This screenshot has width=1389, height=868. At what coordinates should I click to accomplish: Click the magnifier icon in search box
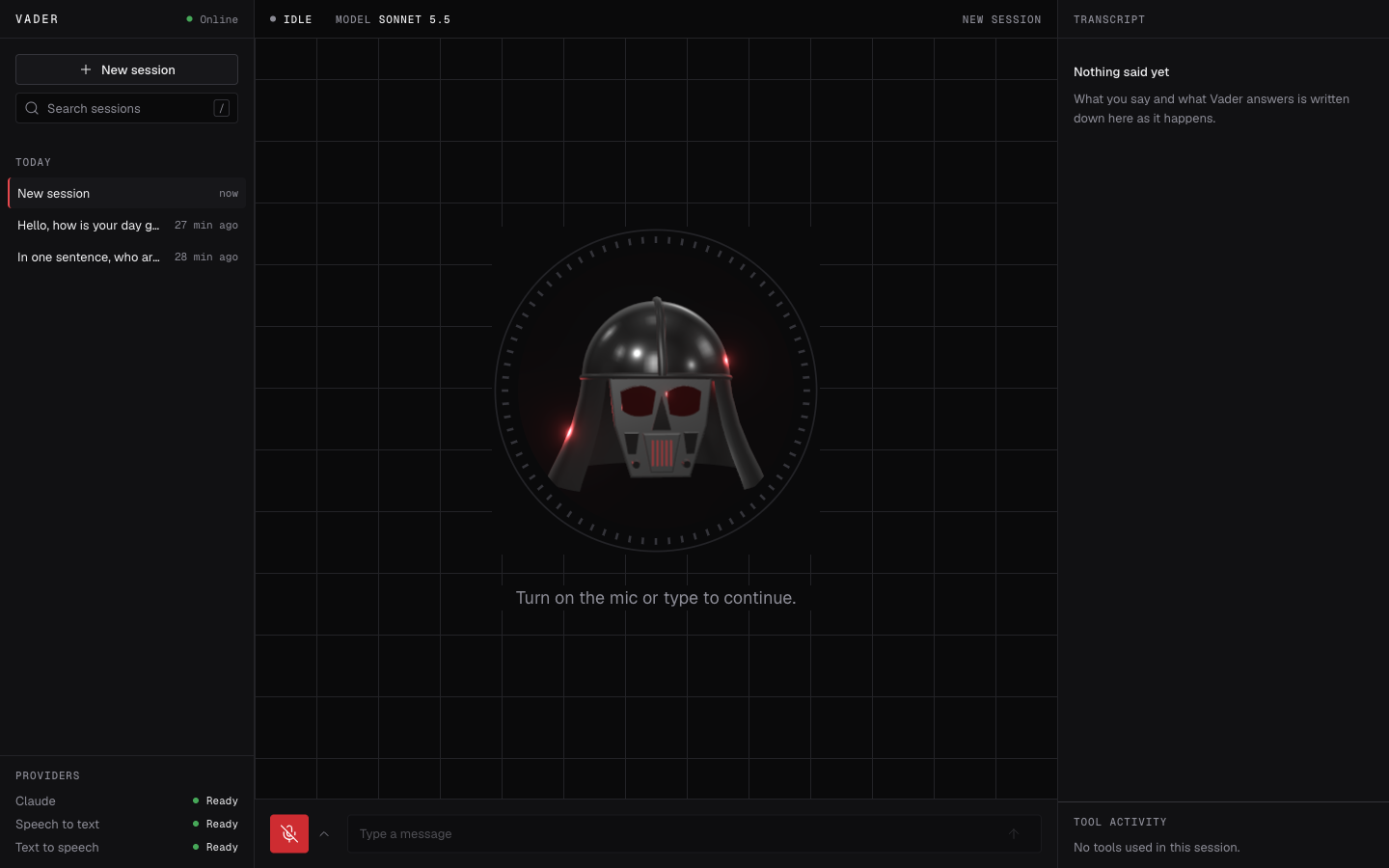(x=32, y=108)
